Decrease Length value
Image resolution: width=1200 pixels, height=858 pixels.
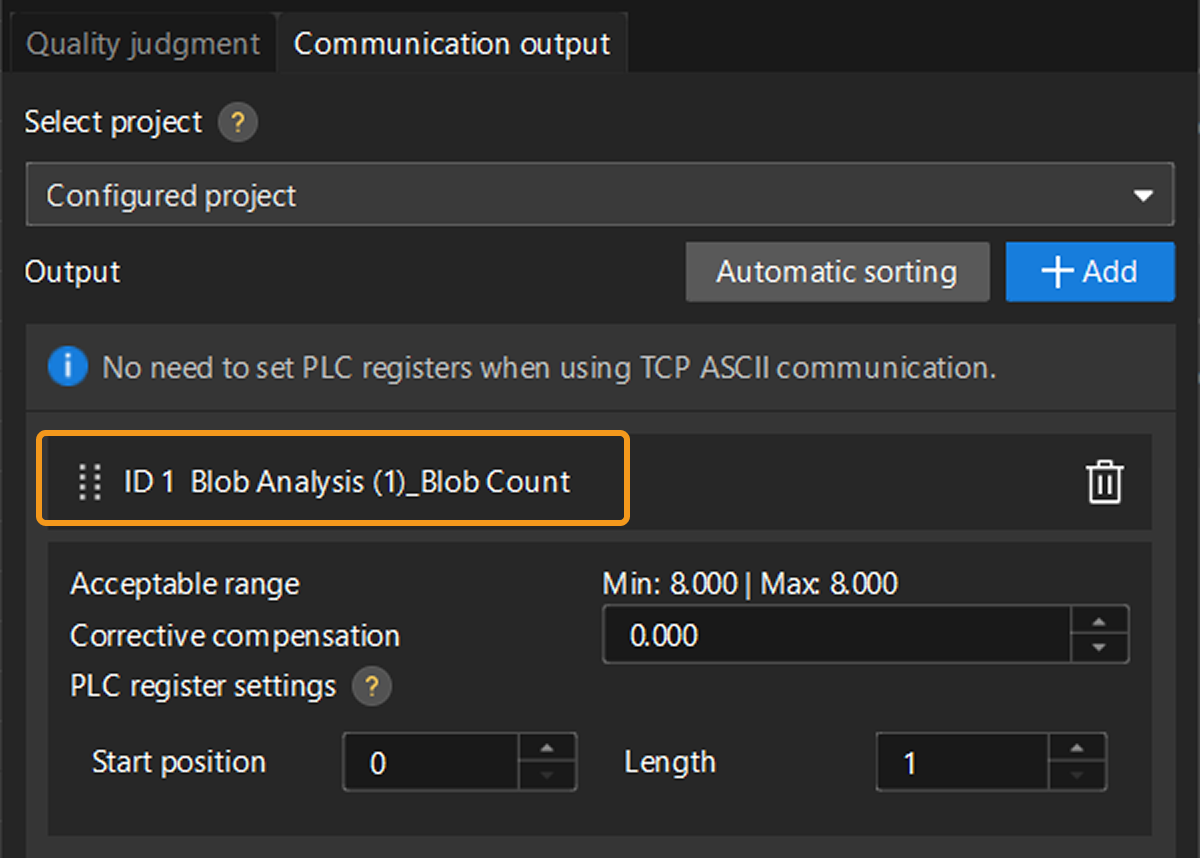click(1076, 775)
